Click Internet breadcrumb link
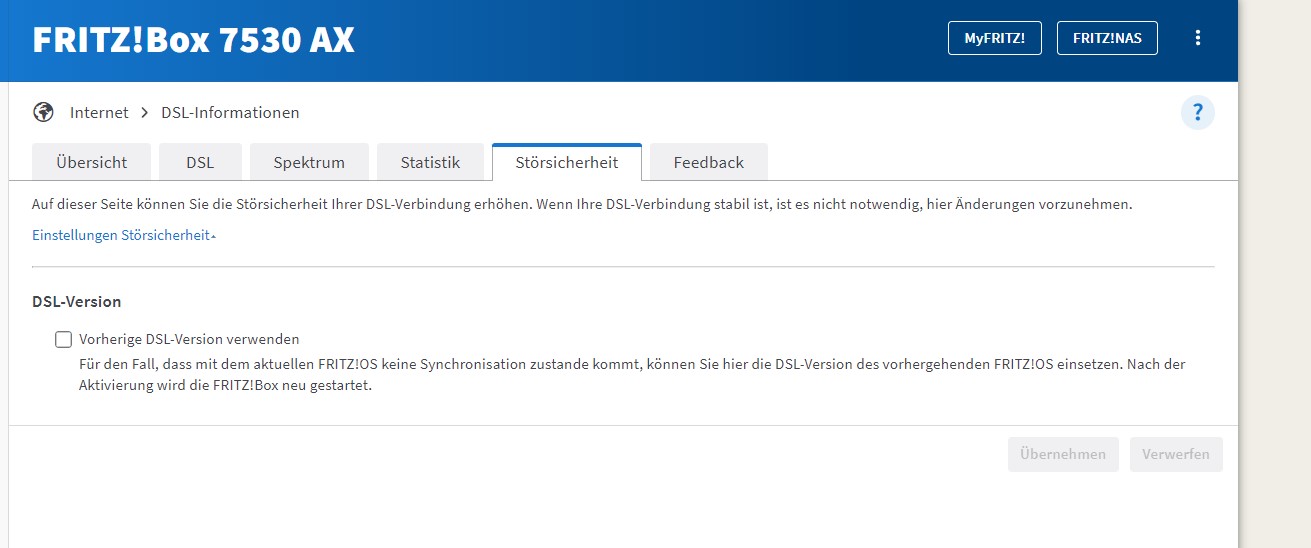1311x548 pixels. 99,112
